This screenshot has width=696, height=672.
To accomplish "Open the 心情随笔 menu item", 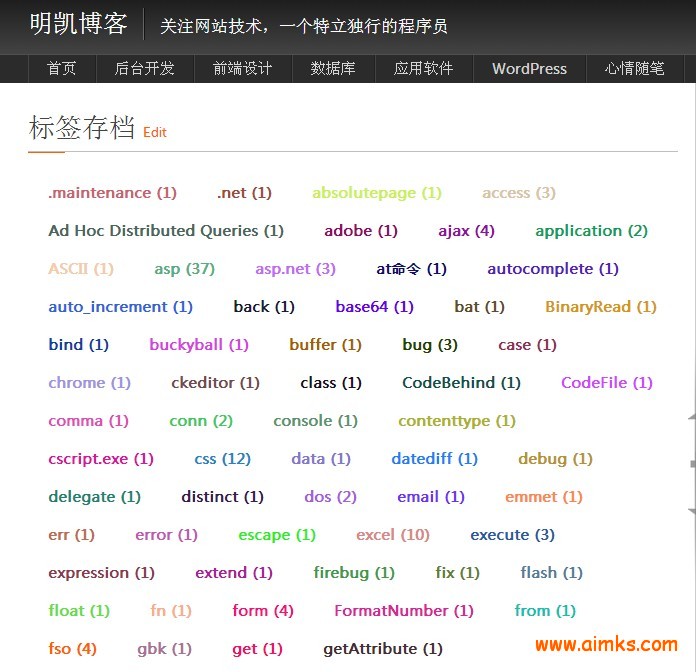I will [x=635, y=68].
